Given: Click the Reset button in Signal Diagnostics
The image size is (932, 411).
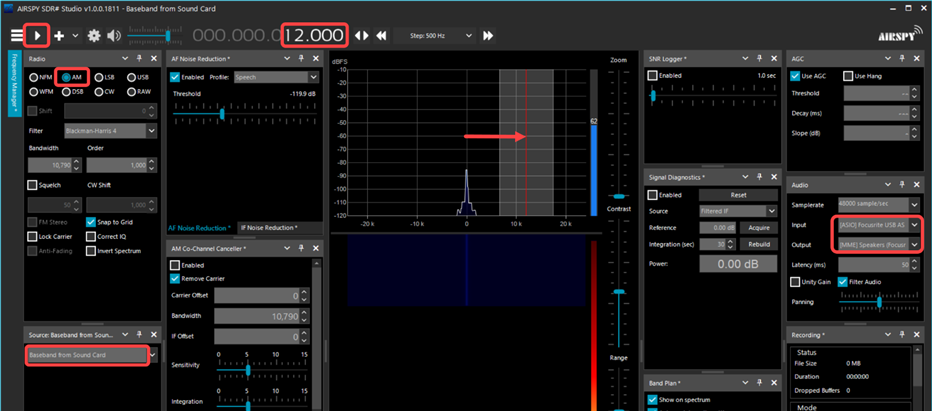Looking at the screenshot, I should tap(738, 195).
